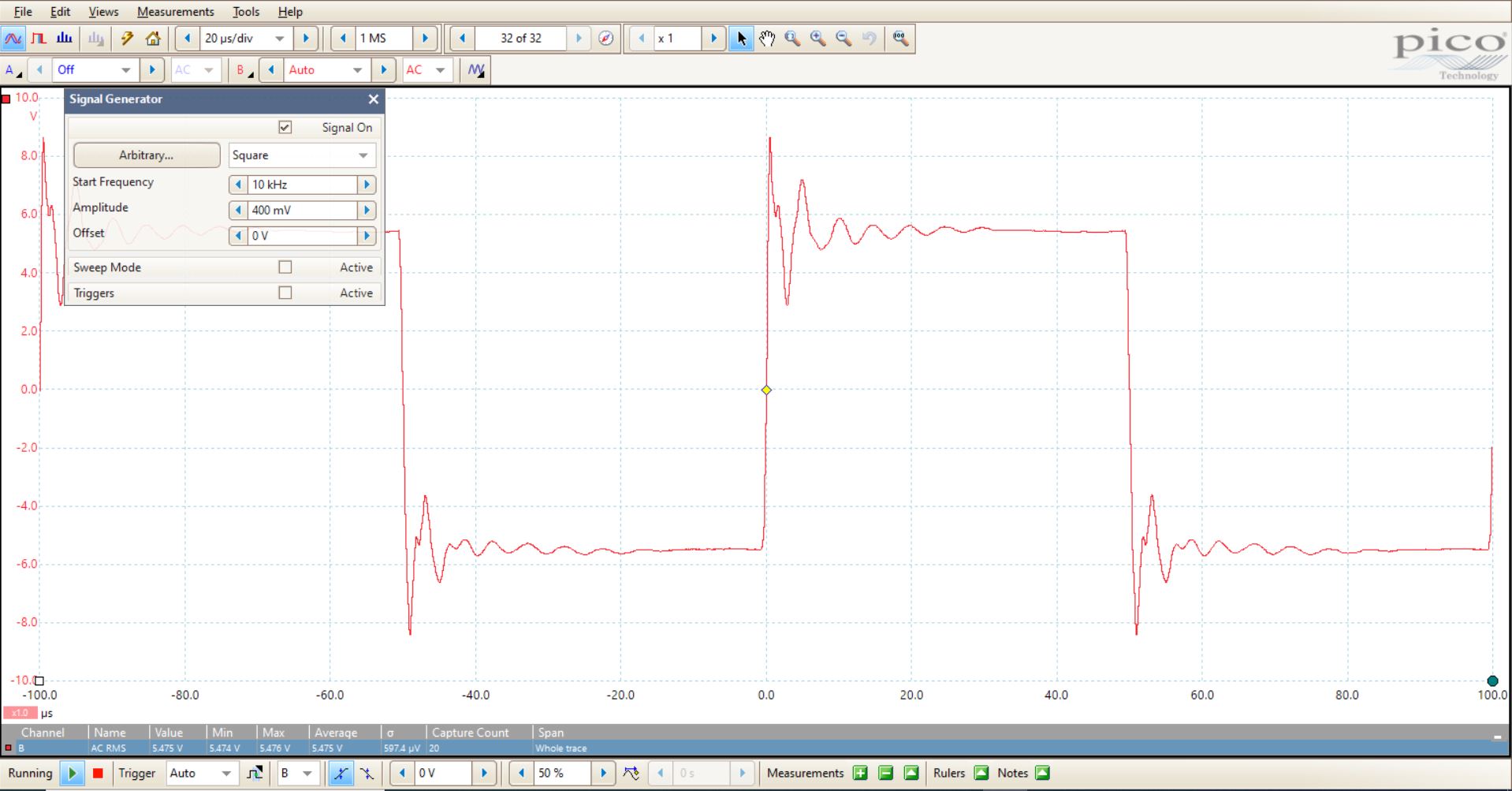This screenshot has height=791, width=1512.
Task: Select the pointer arrow tool
Action: (741, 39)
